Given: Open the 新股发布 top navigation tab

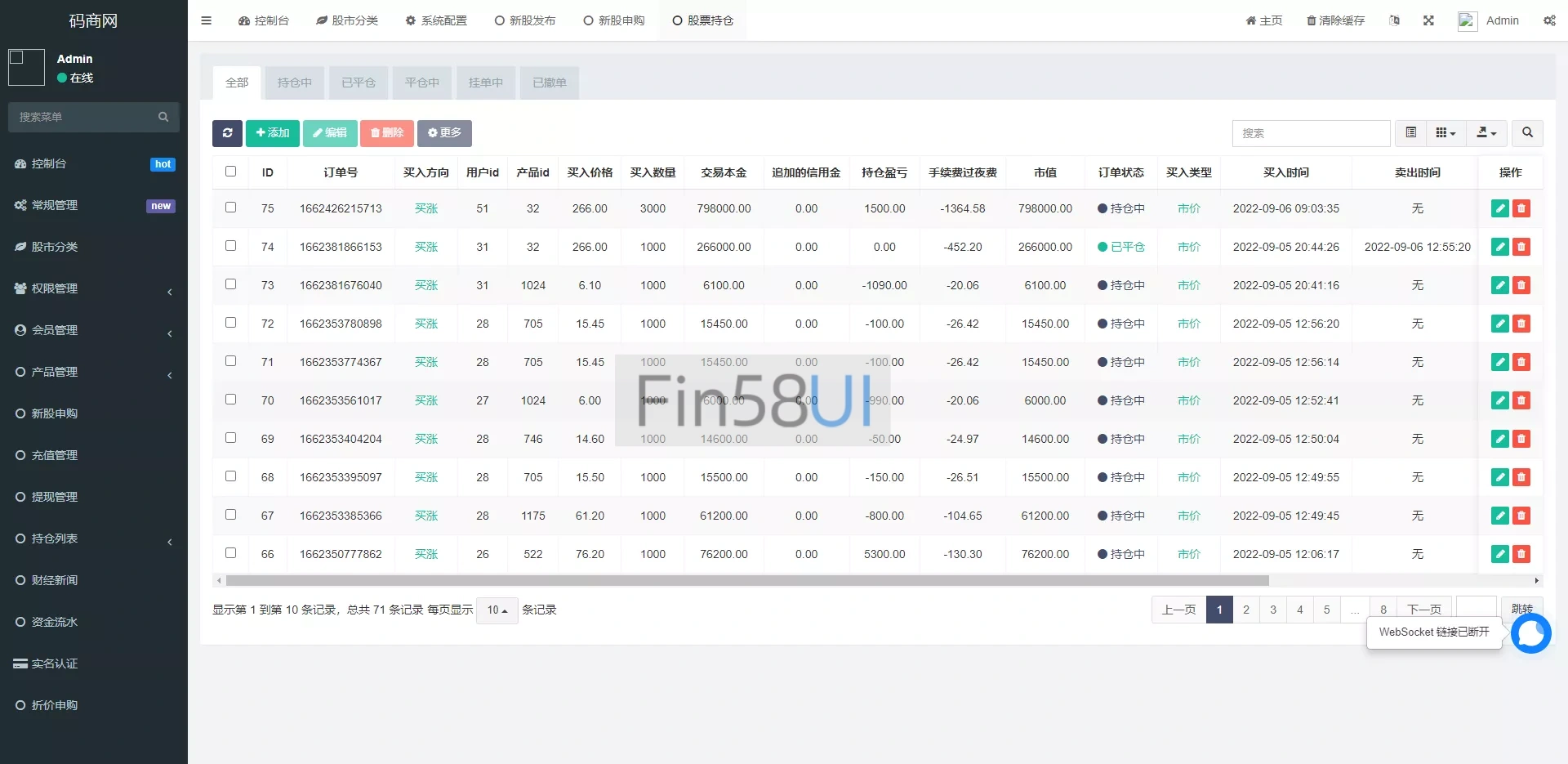Looking at the screenshot, I should (x=524, y=20).
